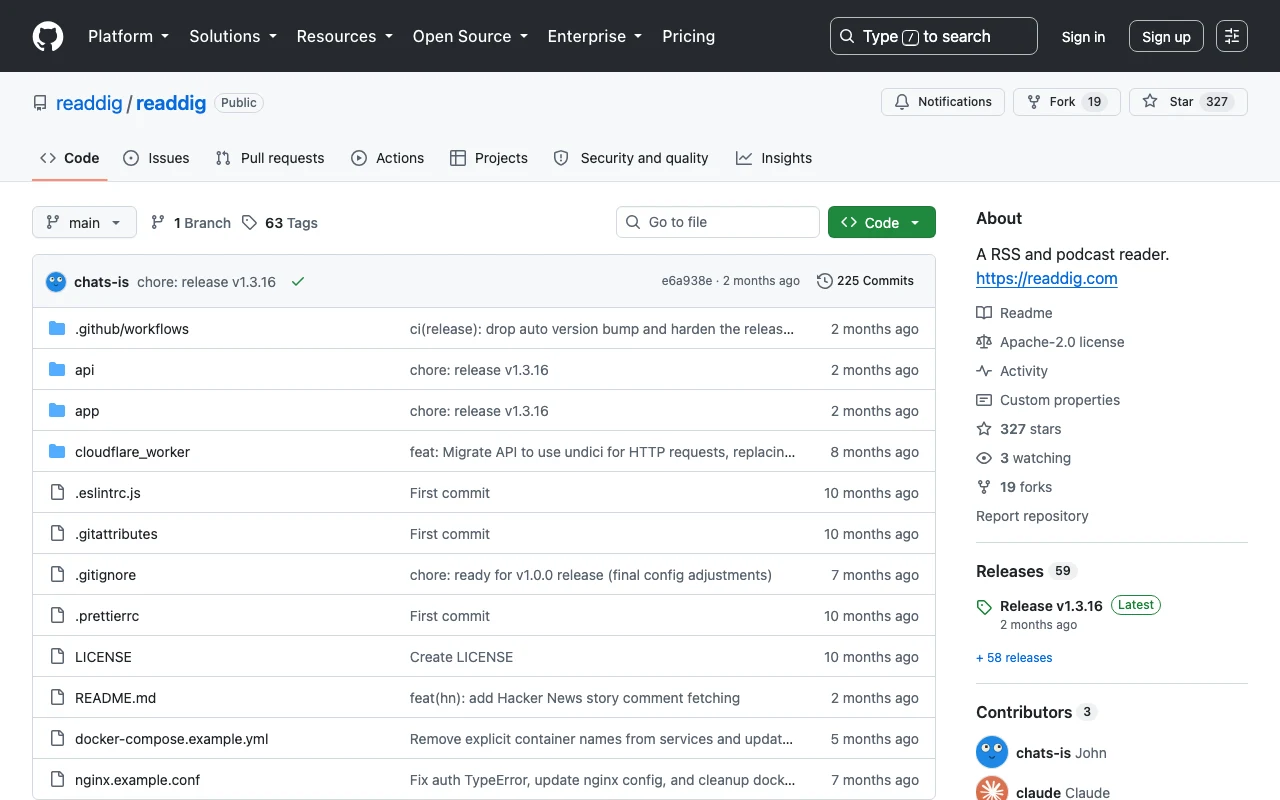Switch to the Code tab
Screen dimensions: 1280x800
(x=70, y=158)
